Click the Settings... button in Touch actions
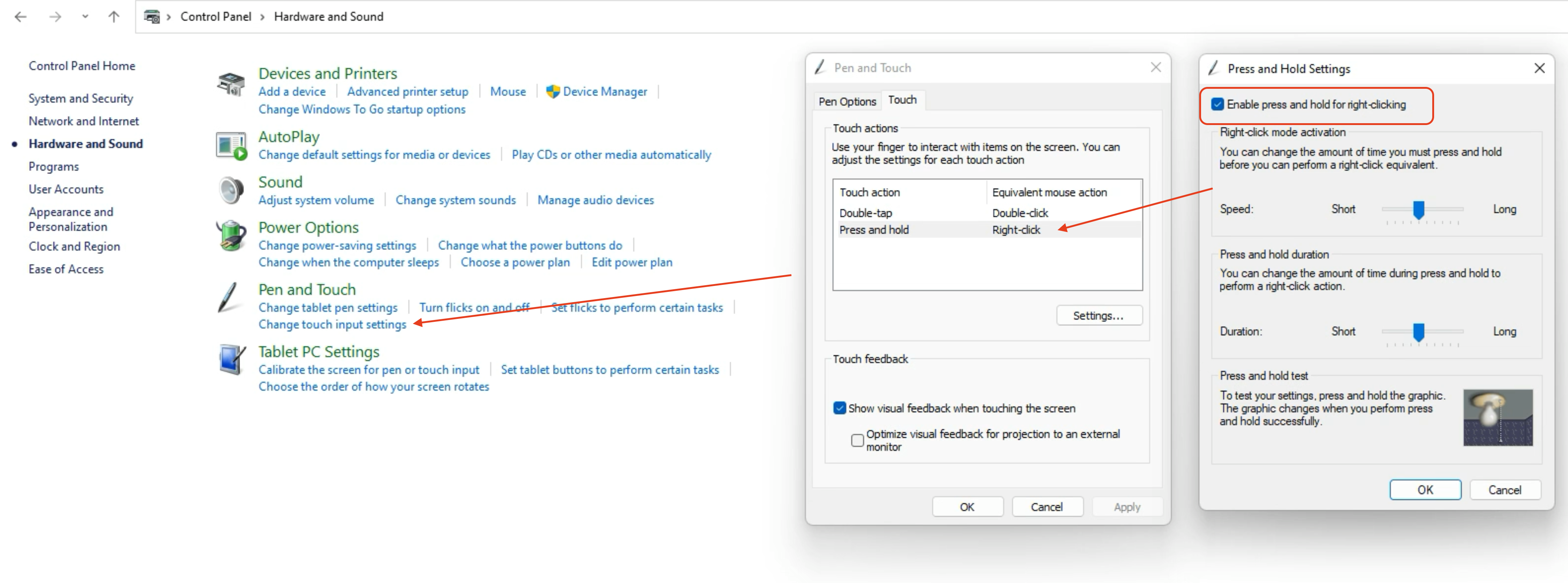The height and width of the screenshot is (583, 1568). pos(1098,316)
